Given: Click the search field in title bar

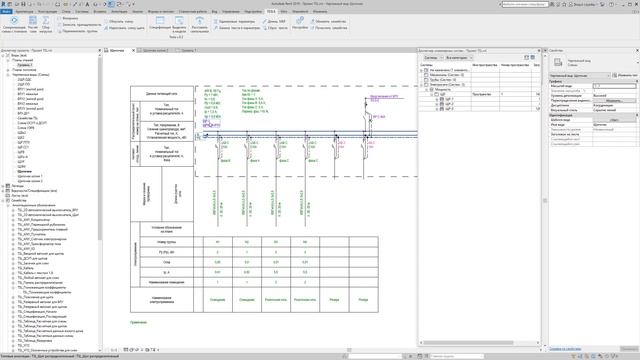Looking at the screenshot, I should [x=524, y=4].
